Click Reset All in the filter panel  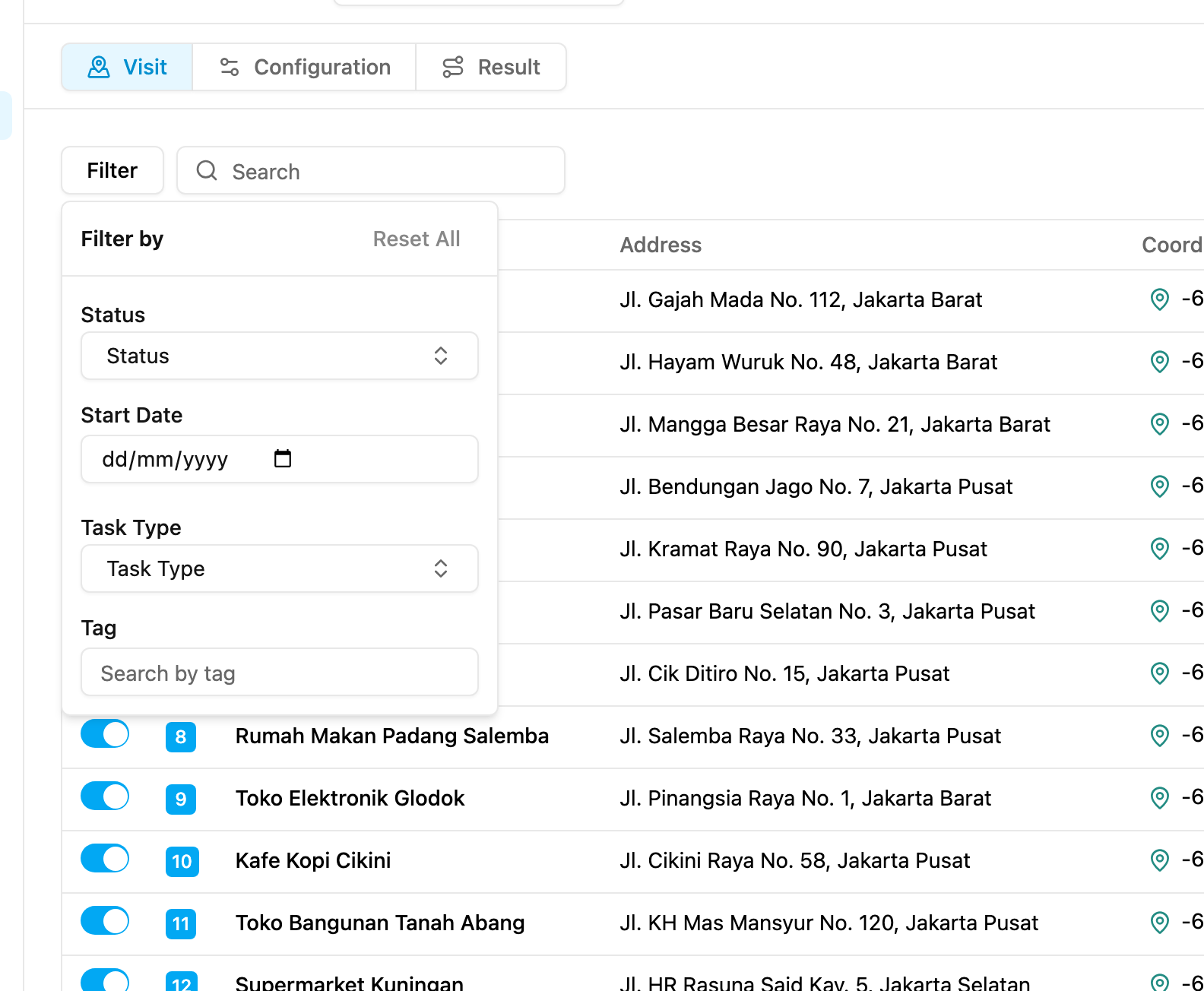tap(417, 239)
